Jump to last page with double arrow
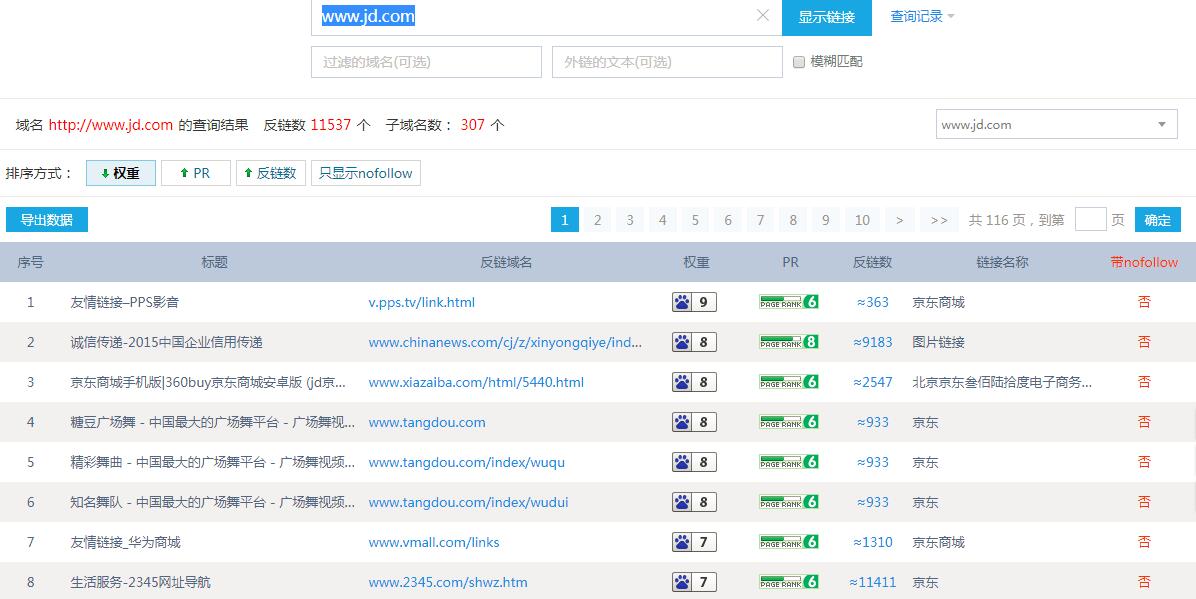 click(940, 220)
